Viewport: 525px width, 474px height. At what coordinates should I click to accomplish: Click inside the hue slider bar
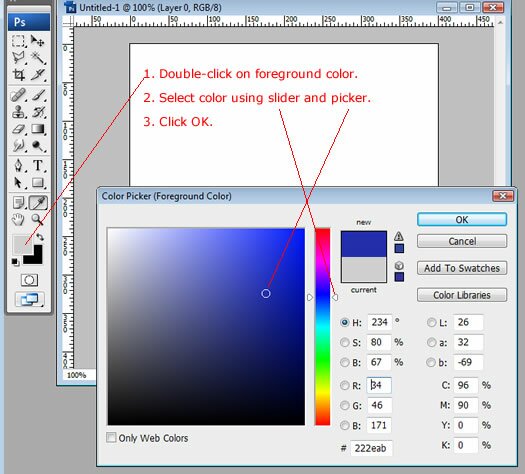pos(322,327)
